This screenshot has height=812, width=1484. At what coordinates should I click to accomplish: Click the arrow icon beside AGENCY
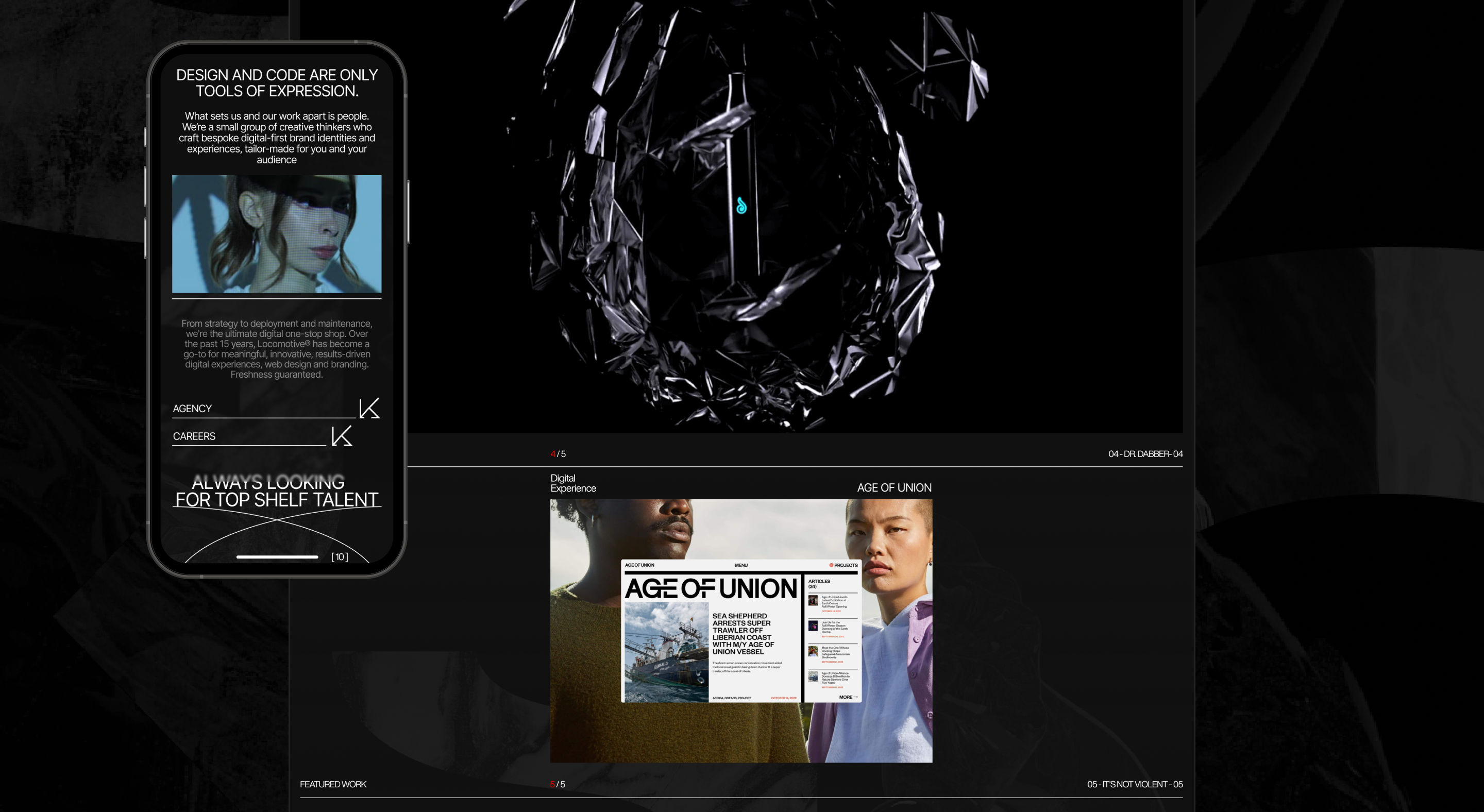pyautogui.click(x=369, y=408)
